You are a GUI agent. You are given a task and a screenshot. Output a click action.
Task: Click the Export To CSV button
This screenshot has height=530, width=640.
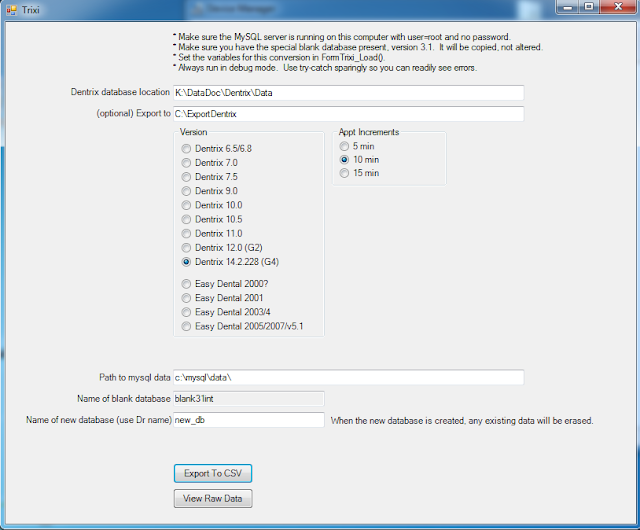click(x=213, y=473)
